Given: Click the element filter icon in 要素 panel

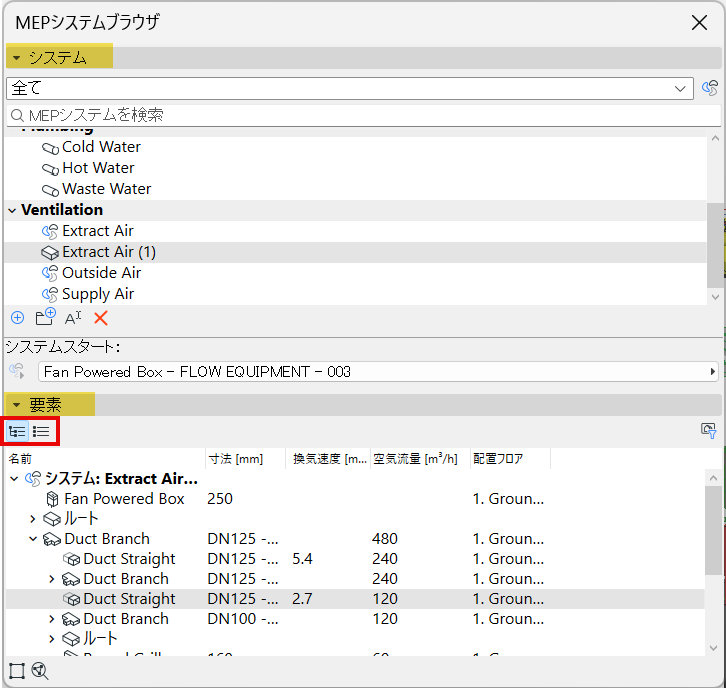Looking at the screenshot, I should (708, 431).
